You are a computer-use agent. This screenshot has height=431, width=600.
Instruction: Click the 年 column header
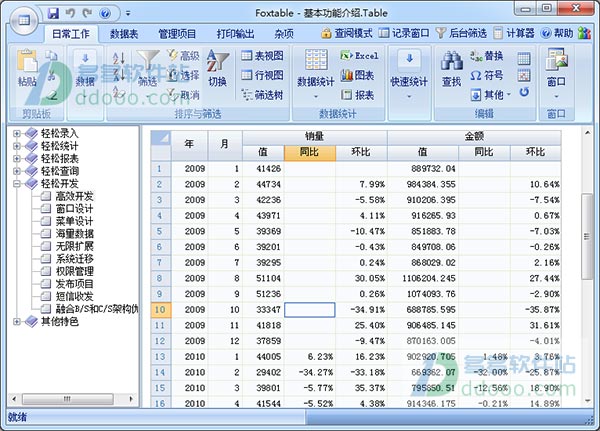click(x=189, y=145)
